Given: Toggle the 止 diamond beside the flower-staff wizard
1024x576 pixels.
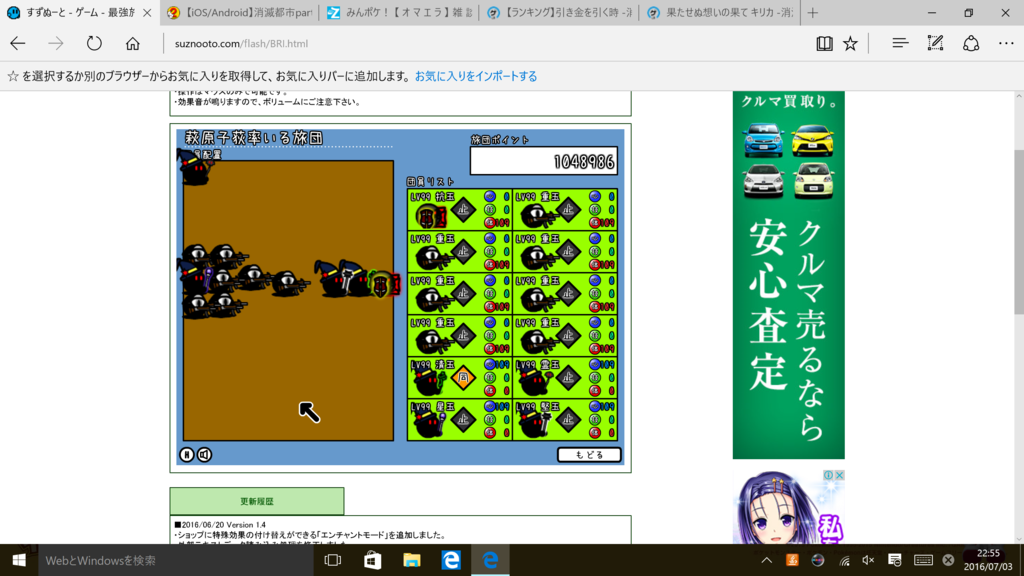Looking at the screenshot, I should click(568, 377).
